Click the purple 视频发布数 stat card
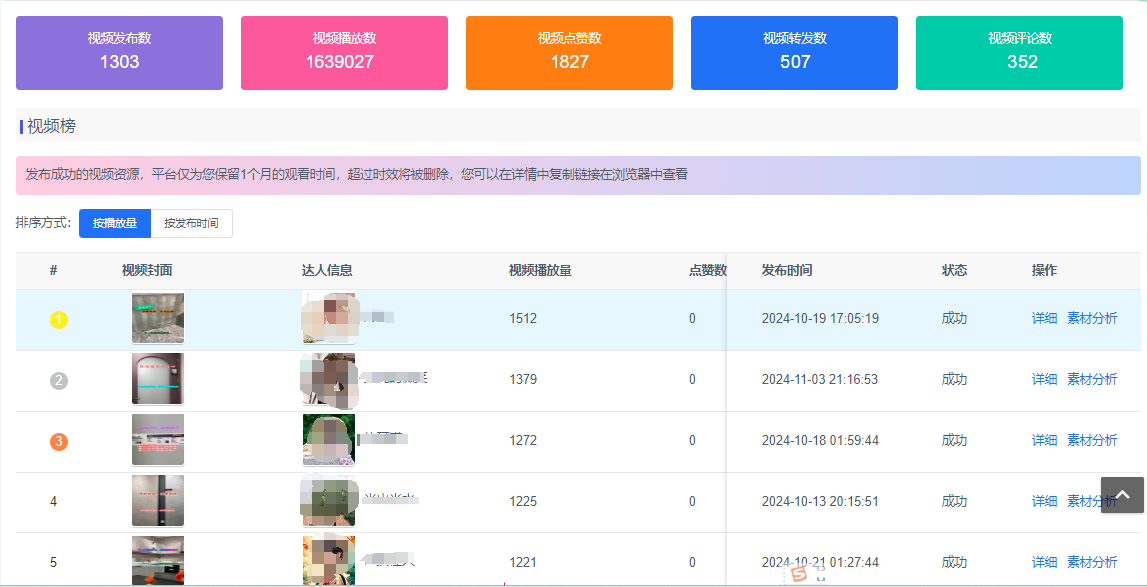Image resolution: width=1147 pixels, height=587 pixels. [119, 53]
